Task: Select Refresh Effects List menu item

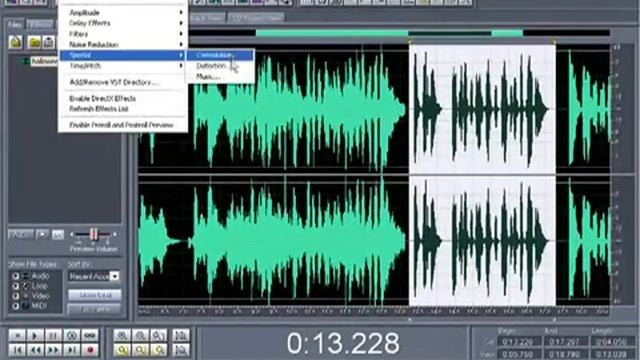Action: 123,109
